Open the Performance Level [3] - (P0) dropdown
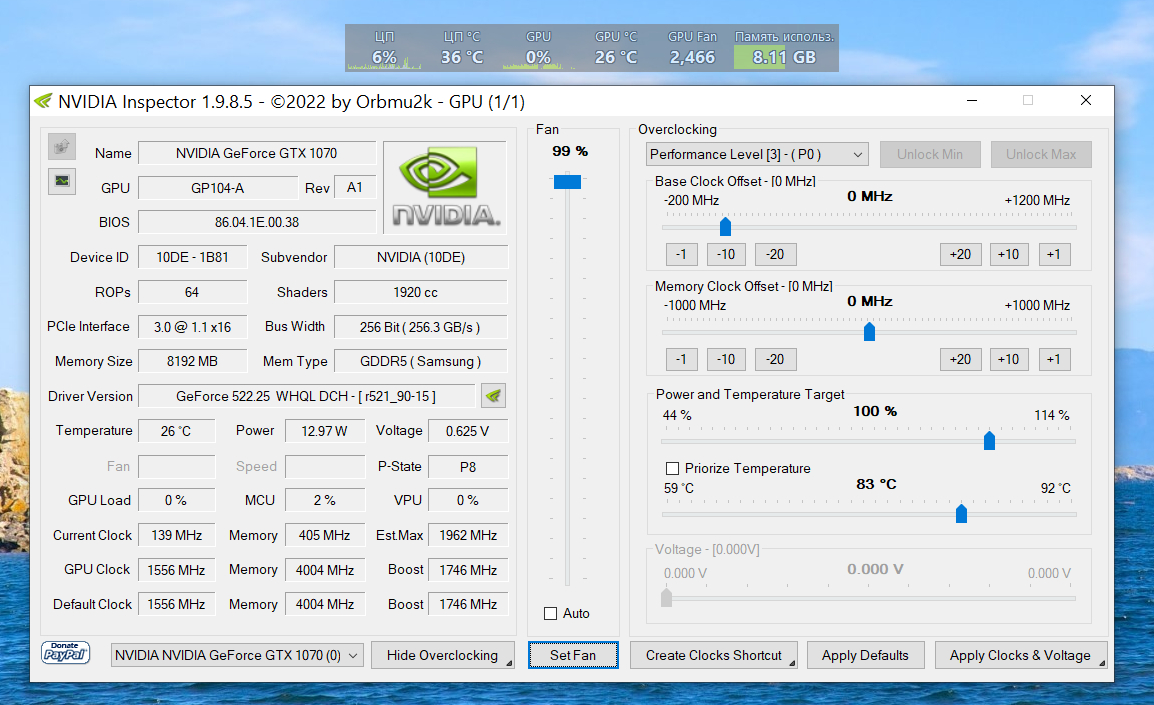 [x=757, y=155]
